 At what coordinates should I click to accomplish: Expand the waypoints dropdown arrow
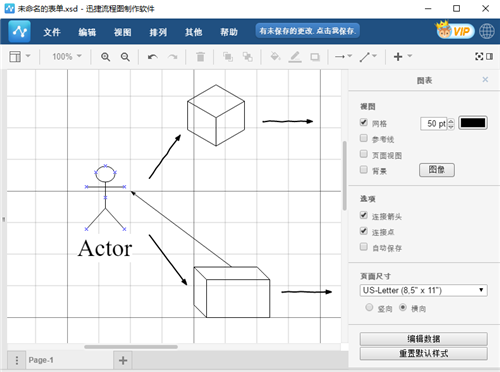[x=374, y=56]
